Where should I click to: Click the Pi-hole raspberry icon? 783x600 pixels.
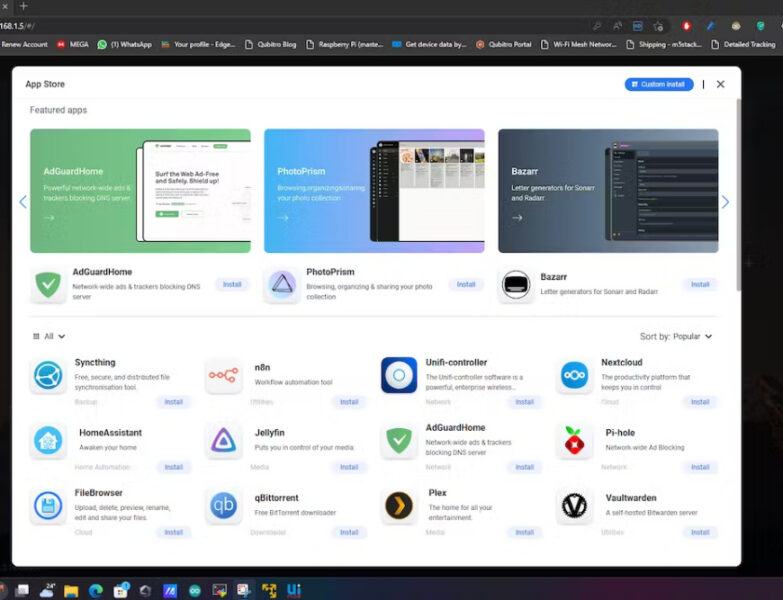[x=574, y=441]
